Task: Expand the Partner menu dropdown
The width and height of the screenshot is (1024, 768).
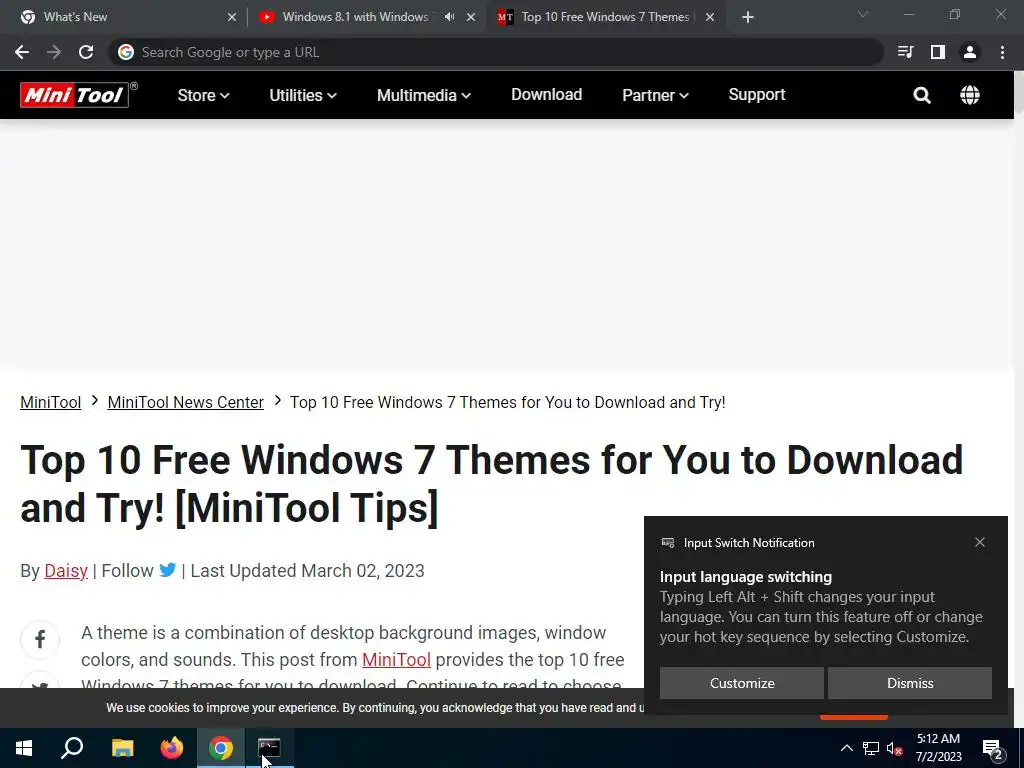Action: 655,95
